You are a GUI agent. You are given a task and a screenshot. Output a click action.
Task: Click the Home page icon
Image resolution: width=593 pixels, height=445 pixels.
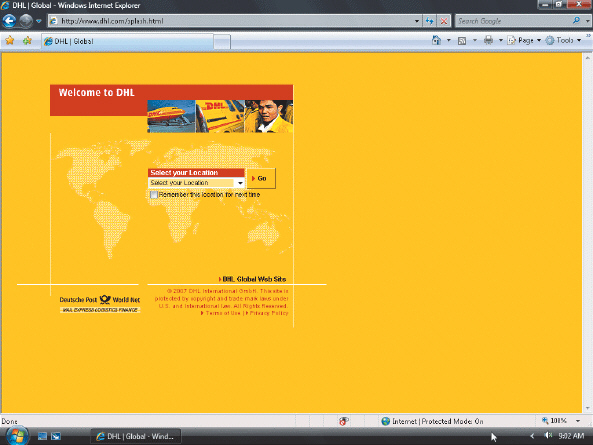coord(436,40)
